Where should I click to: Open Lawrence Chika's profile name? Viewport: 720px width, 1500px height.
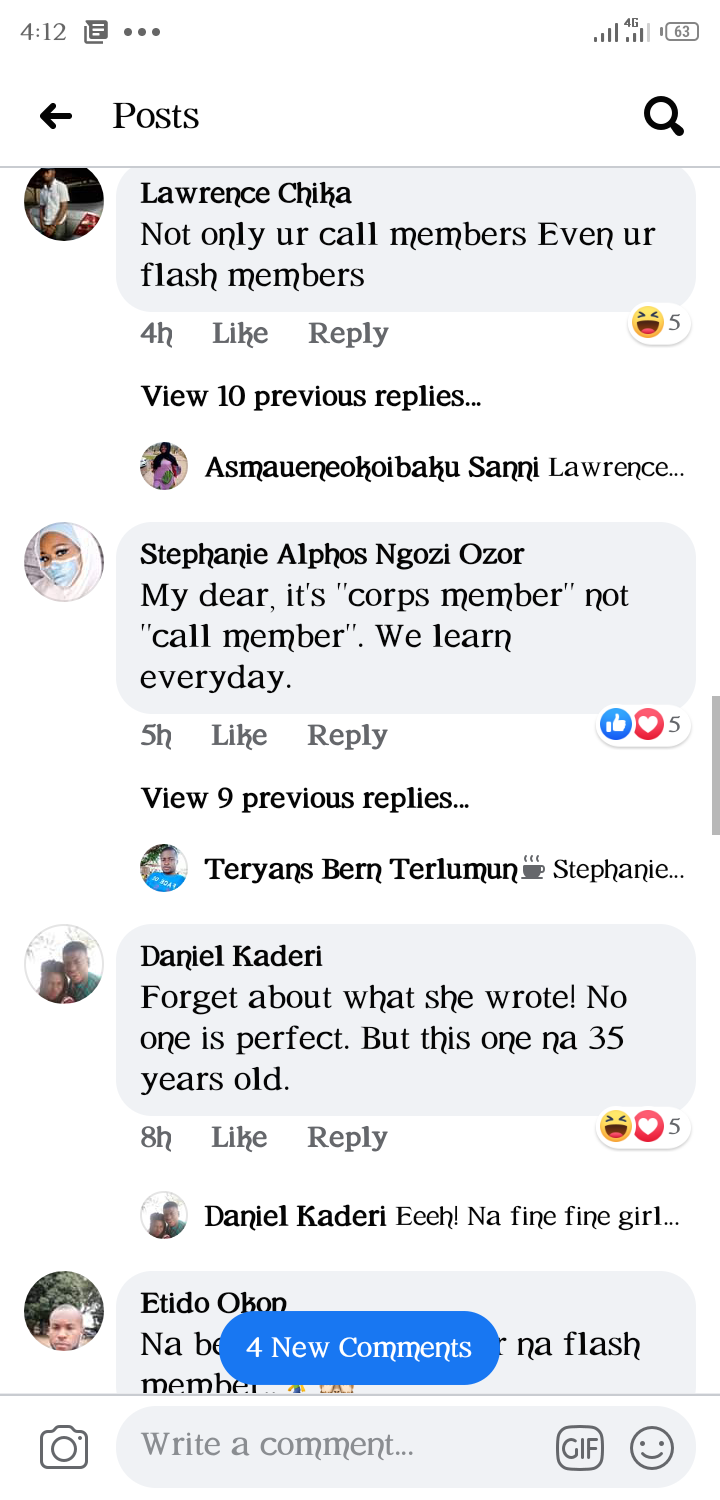[x=246, y=193]
